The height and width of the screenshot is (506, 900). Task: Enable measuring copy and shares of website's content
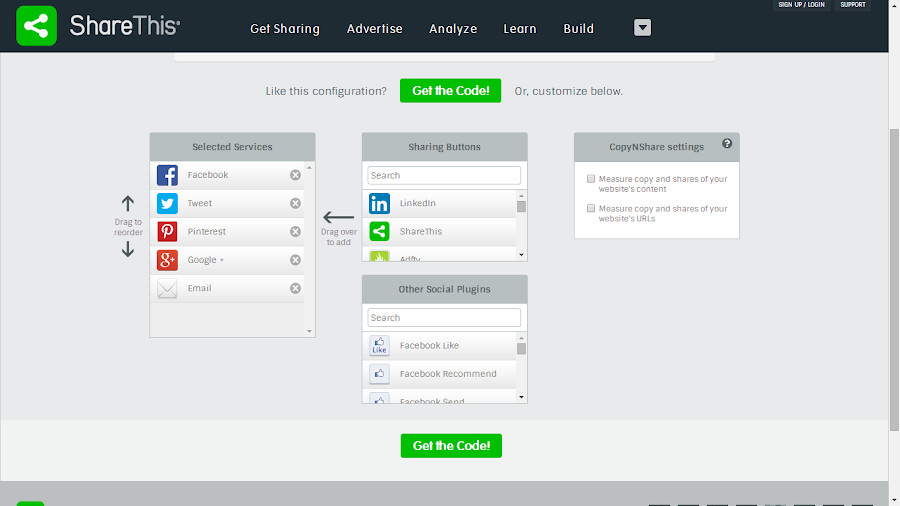591,179
